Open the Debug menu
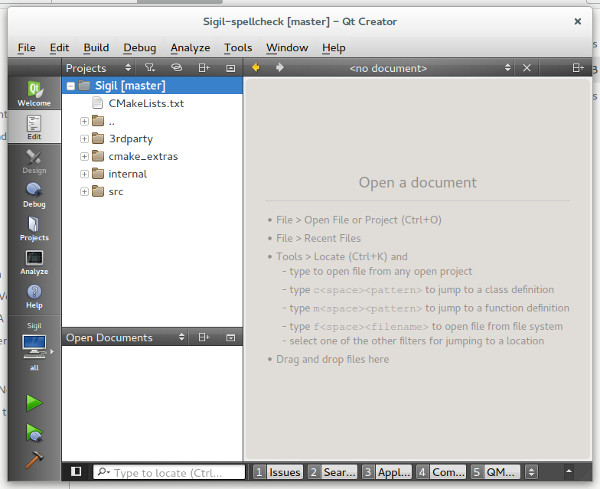 (140, 48)
